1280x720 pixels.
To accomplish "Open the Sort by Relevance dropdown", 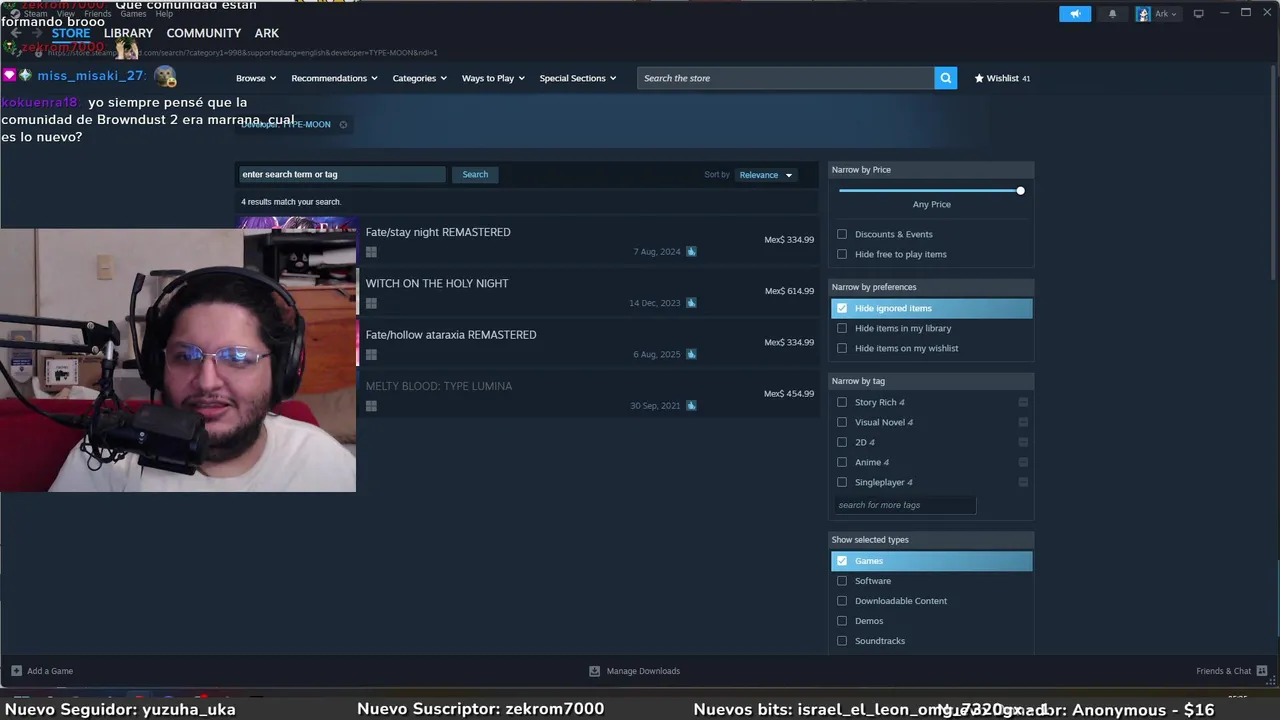I will coord(766,175).
